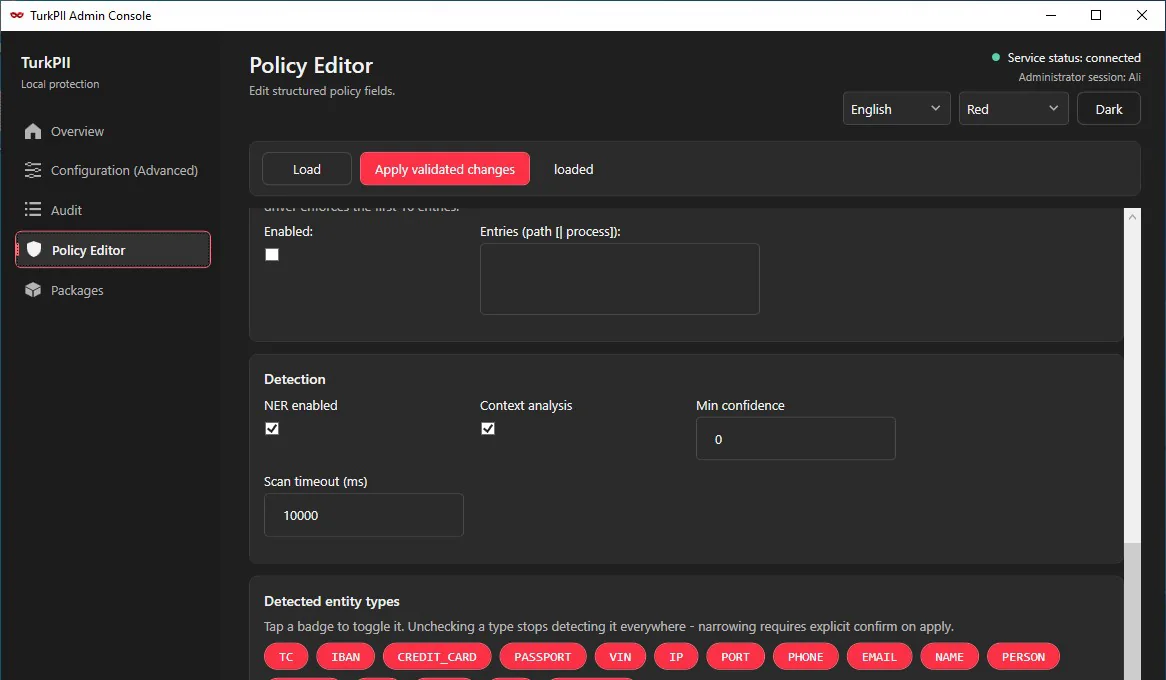Uncheck the Context analysis checkbox
This screenshot has height=680, width=1166.
click(x=488, y=429)
